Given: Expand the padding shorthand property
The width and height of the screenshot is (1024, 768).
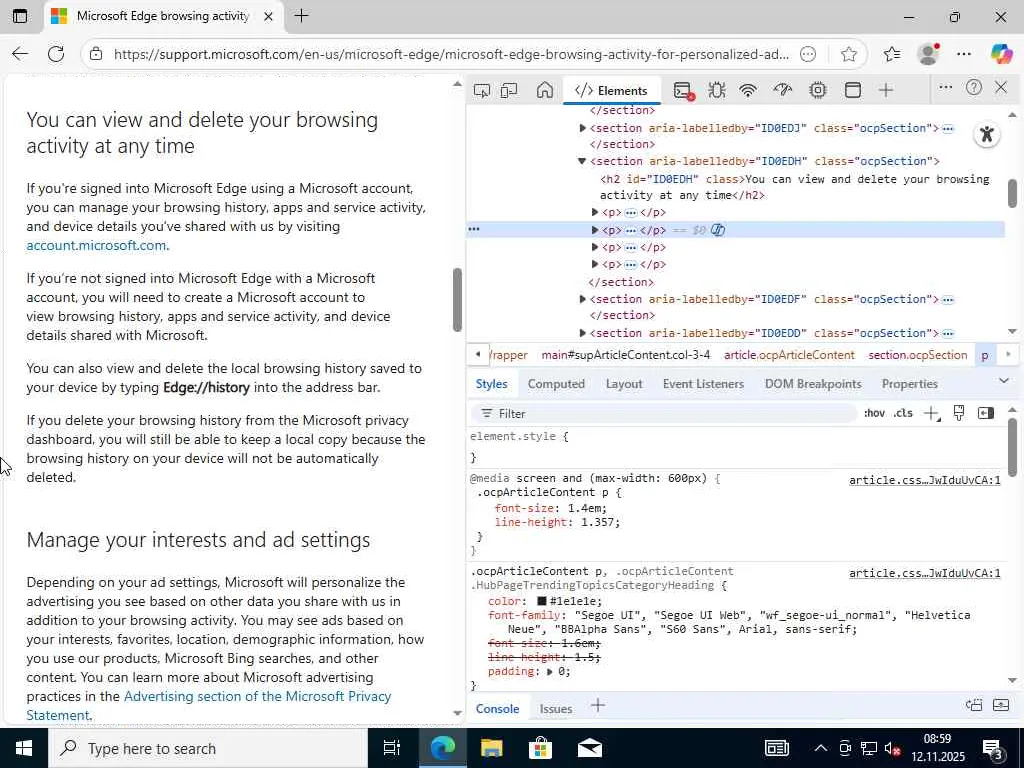Looking at the screenshot, I should point(550,672).
